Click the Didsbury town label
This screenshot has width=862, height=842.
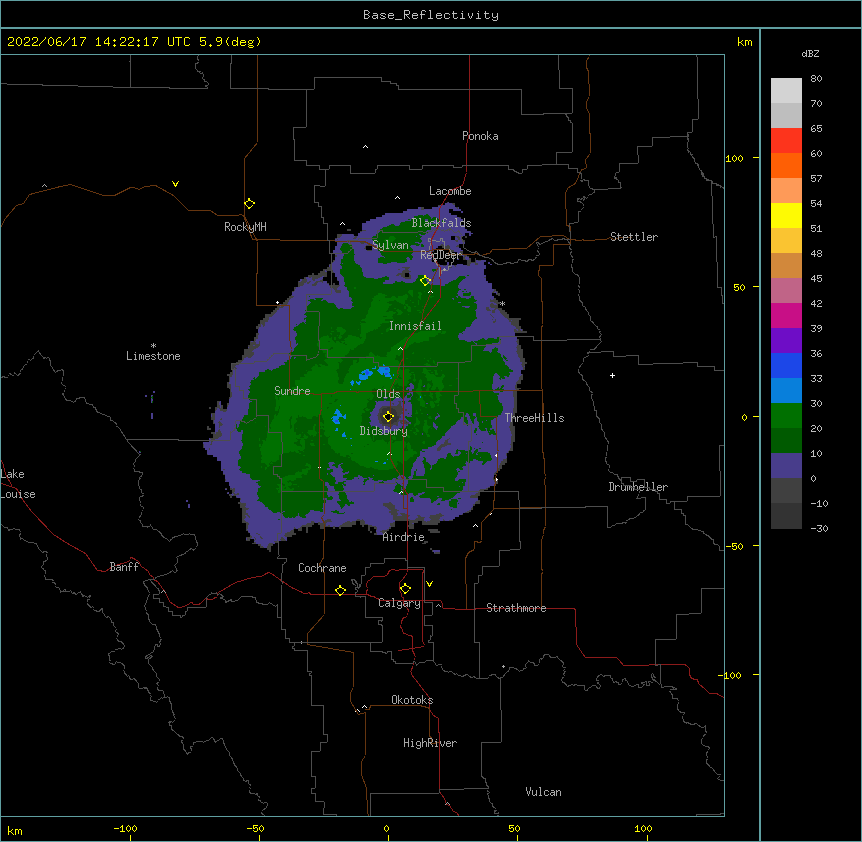pyautogui.click(x=384, y=431)
